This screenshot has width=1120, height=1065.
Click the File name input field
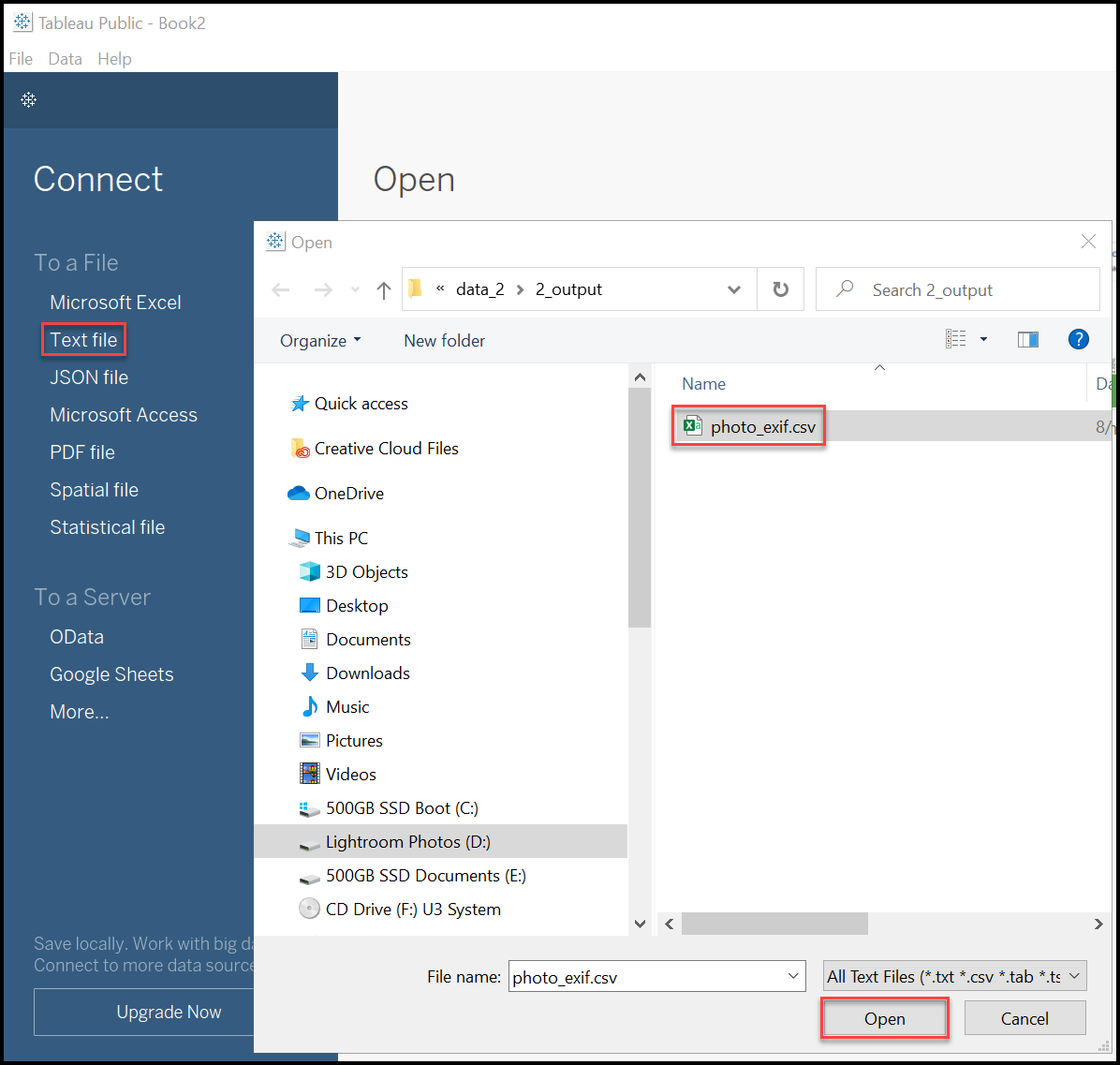pos(656,976)
